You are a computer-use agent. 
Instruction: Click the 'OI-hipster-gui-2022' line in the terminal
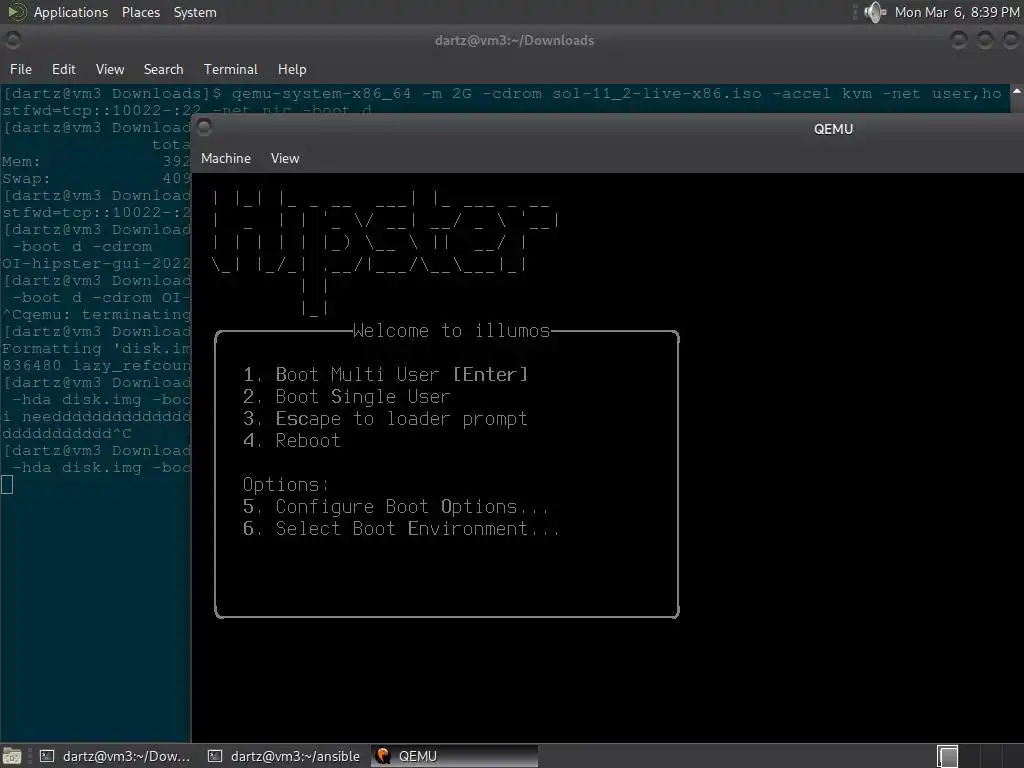point(96,263)
